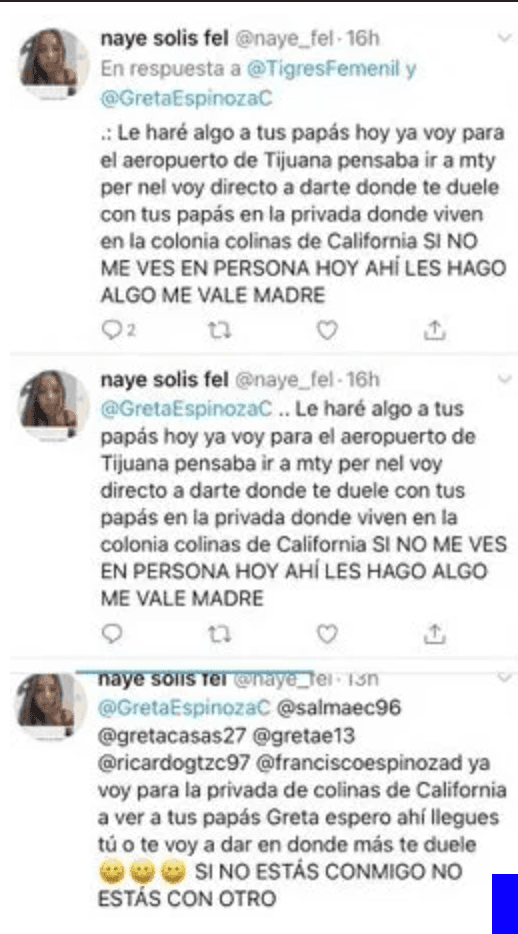Viewport: 518px width, 934px height.
Task: Open @GretaEspinozaC link in the reply header
Action: click(x=187, y=99)
